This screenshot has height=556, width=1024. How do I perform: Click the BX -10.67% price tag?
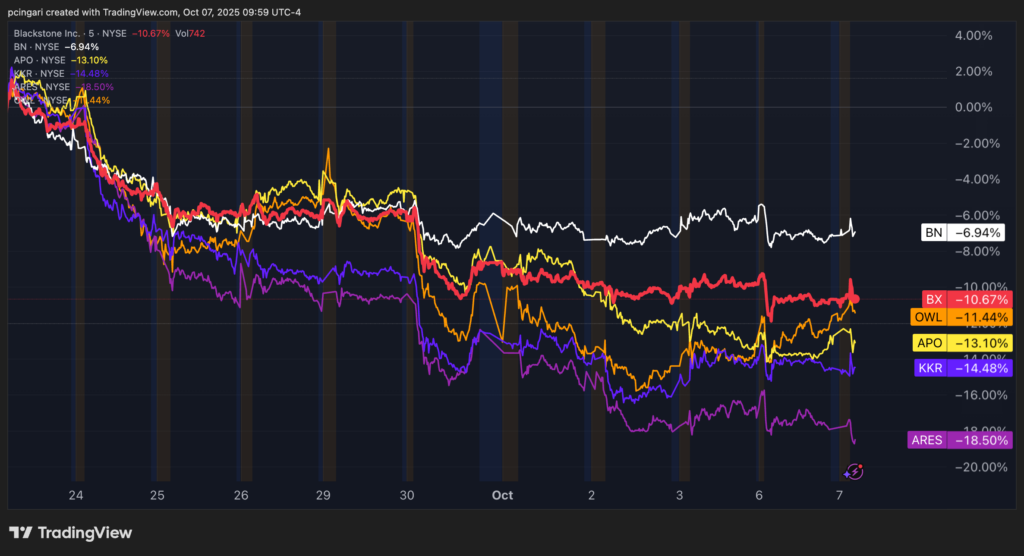tap(964, 299)
